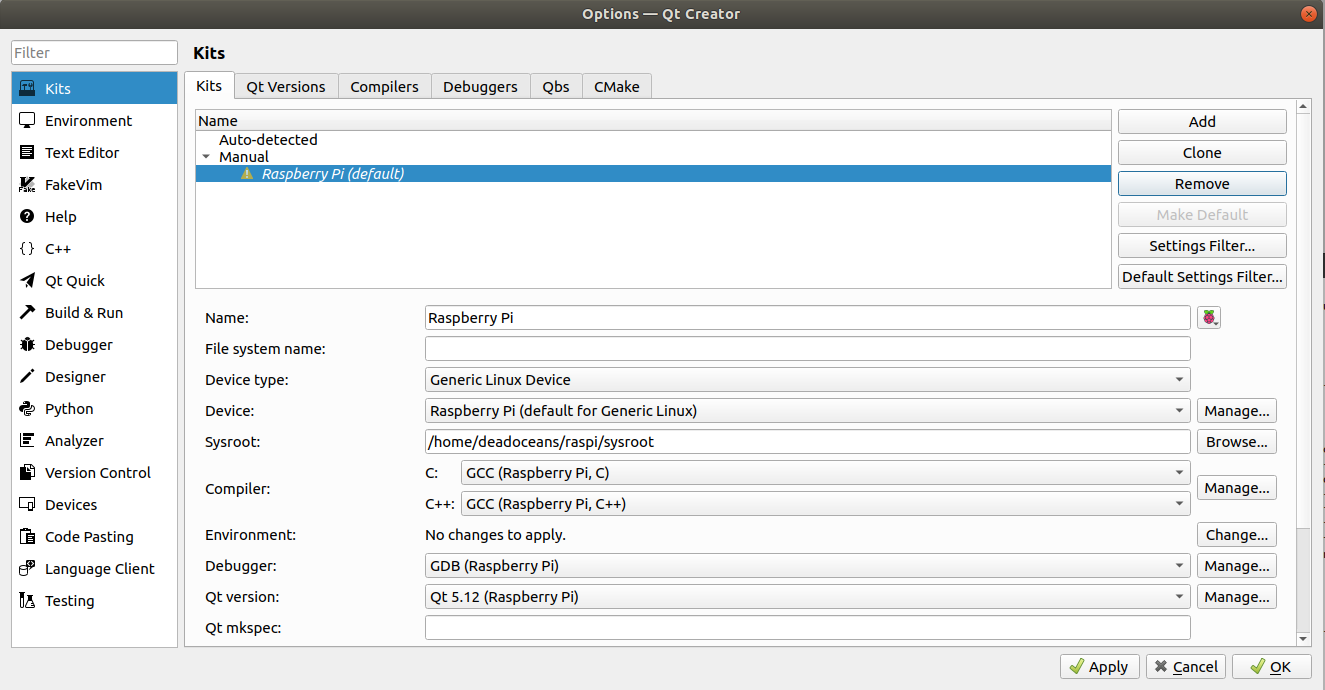
Task: Click the Code Pasting clipboard icon
Action: pyautogui.click(x=27, y=536)
